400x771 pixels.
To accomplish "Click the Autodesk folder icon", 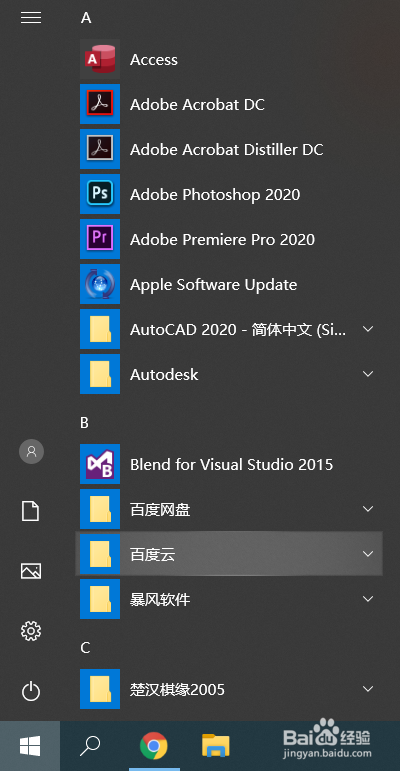I will tap(100, 374).
